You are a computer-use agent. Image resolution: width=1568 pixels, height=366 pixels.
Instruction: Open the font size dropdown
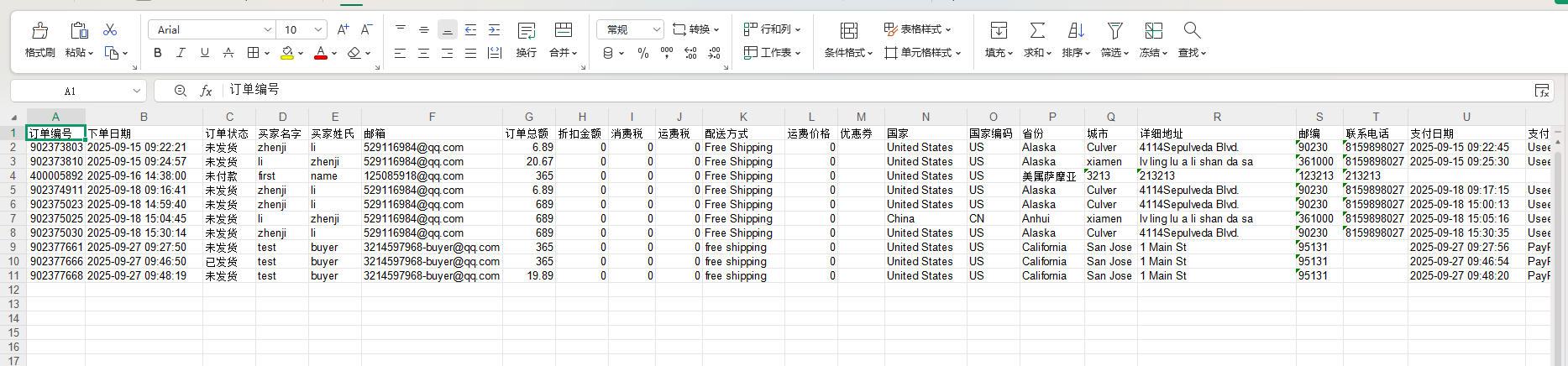point(318,30)
